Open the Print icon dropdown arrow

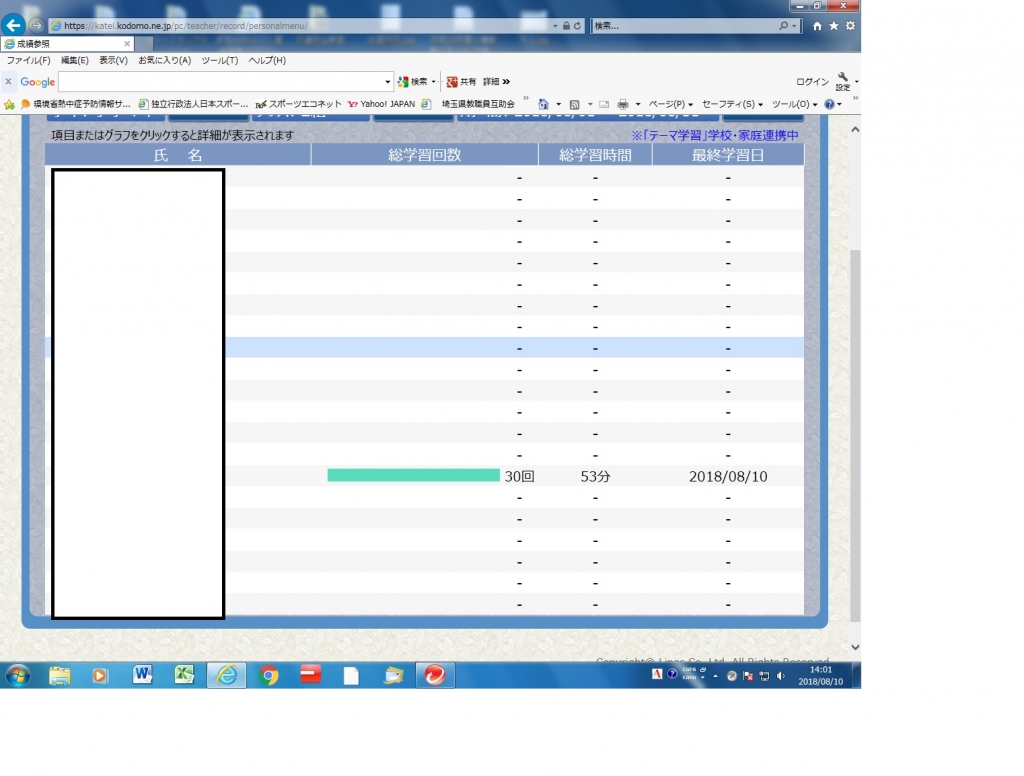(638, 104)
